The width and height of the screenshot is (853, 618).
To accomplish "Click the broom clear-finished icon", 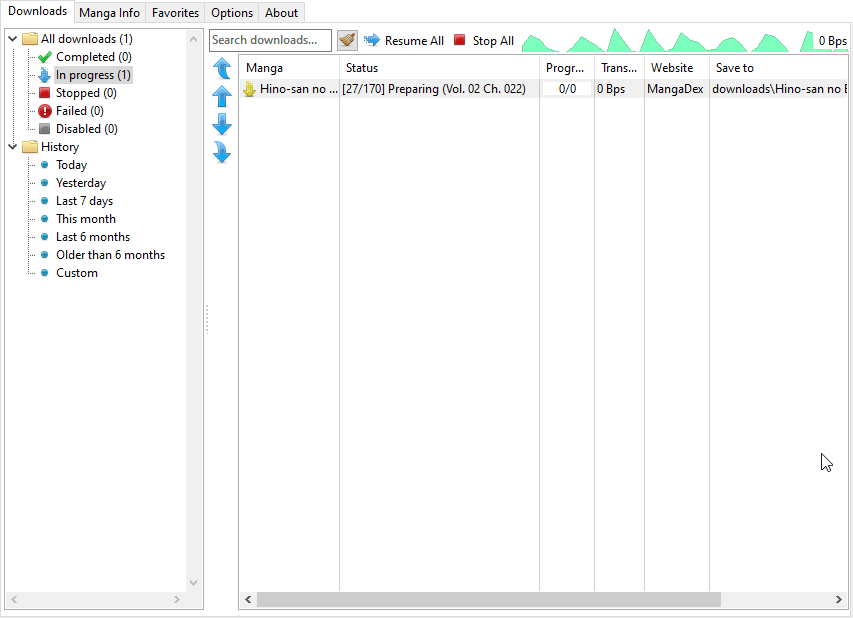I will point(347,40).
